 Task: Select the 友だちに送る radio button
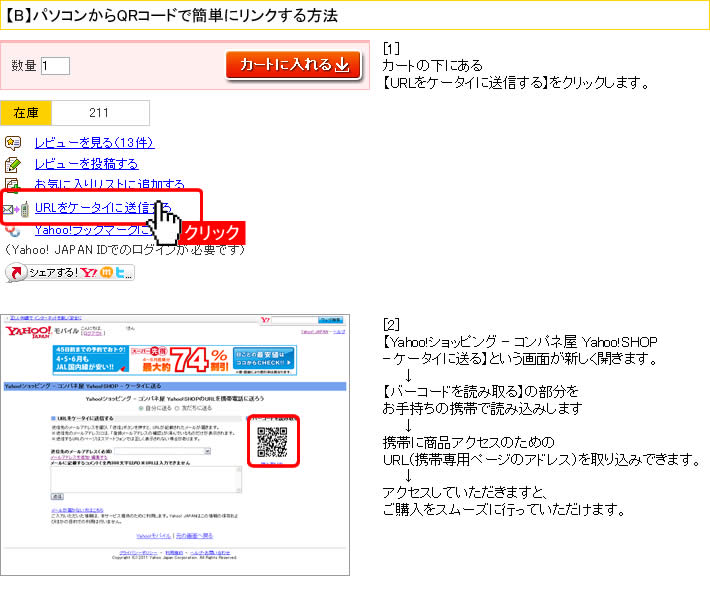pos(177,408)
